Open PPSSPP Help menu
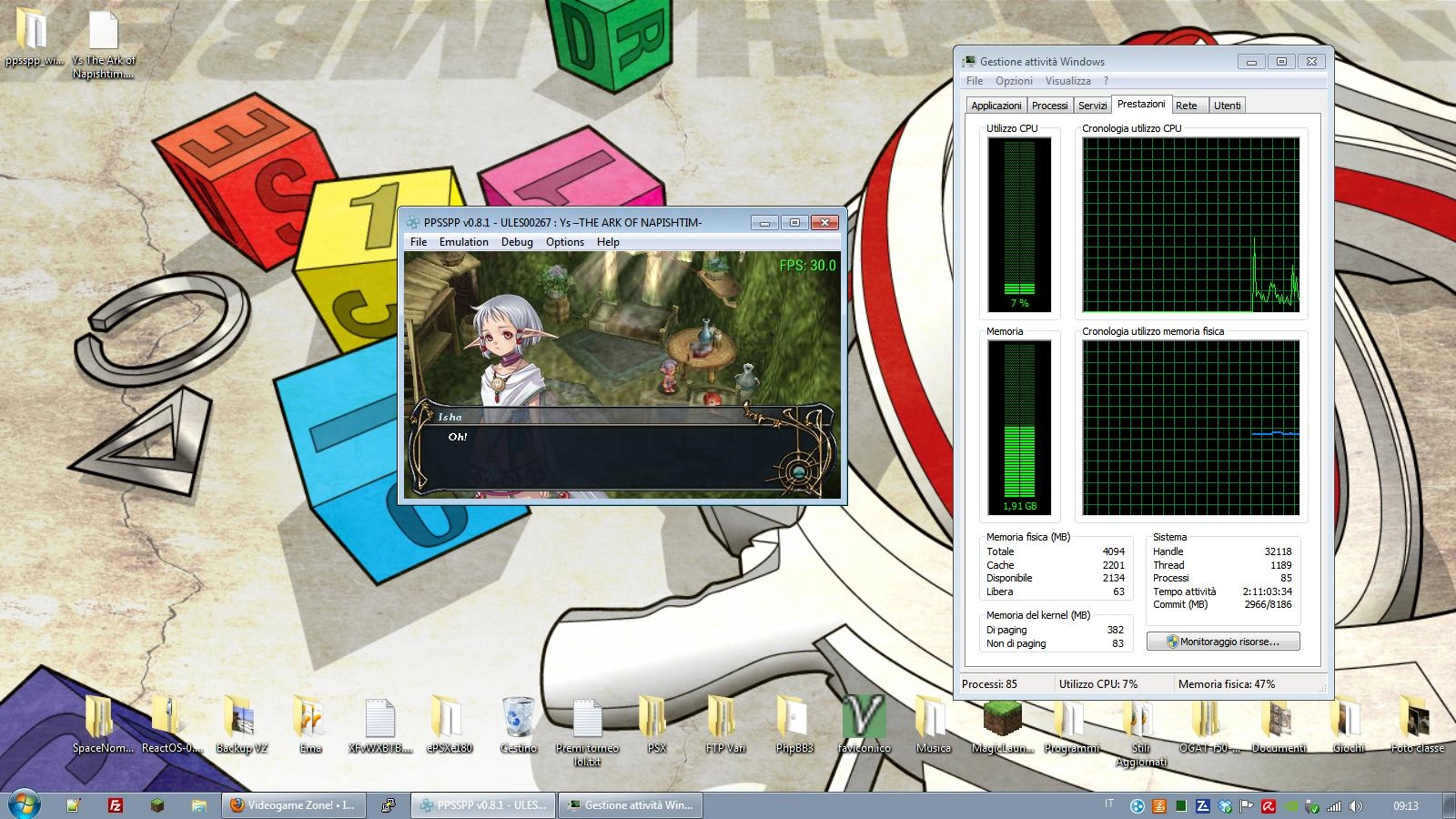The image size is (1456, 819). pos(608,242)
